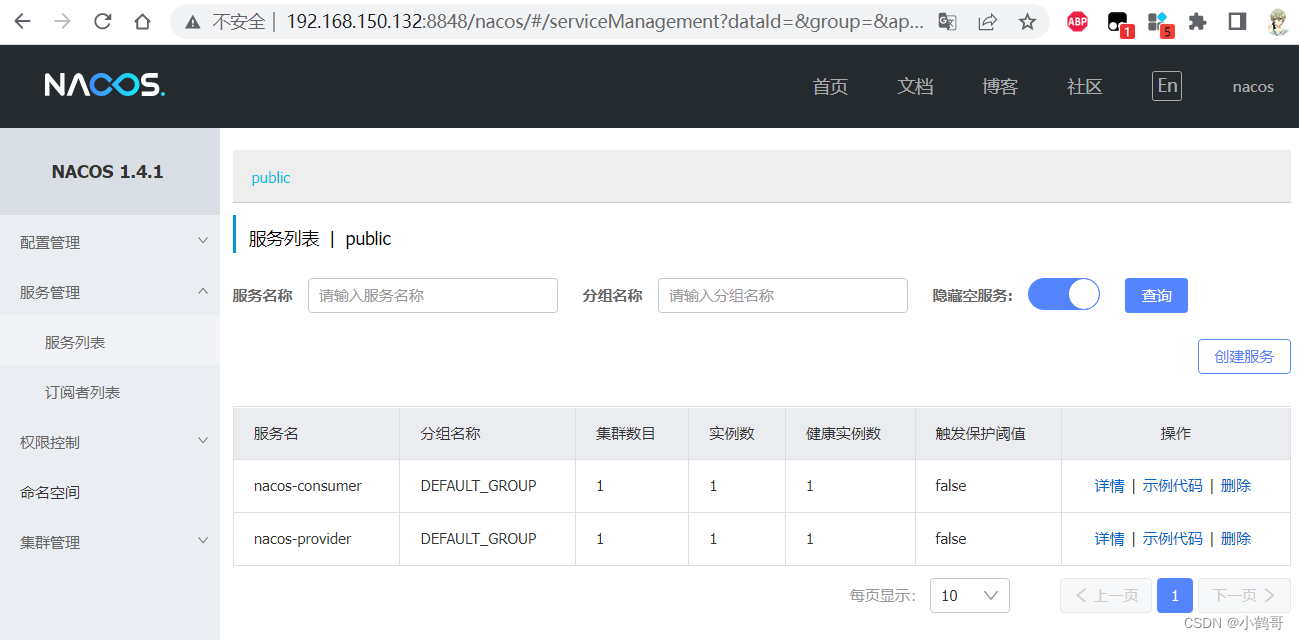
Task: Click the 健康实例数 column header
Action: (x=844, y=434)
